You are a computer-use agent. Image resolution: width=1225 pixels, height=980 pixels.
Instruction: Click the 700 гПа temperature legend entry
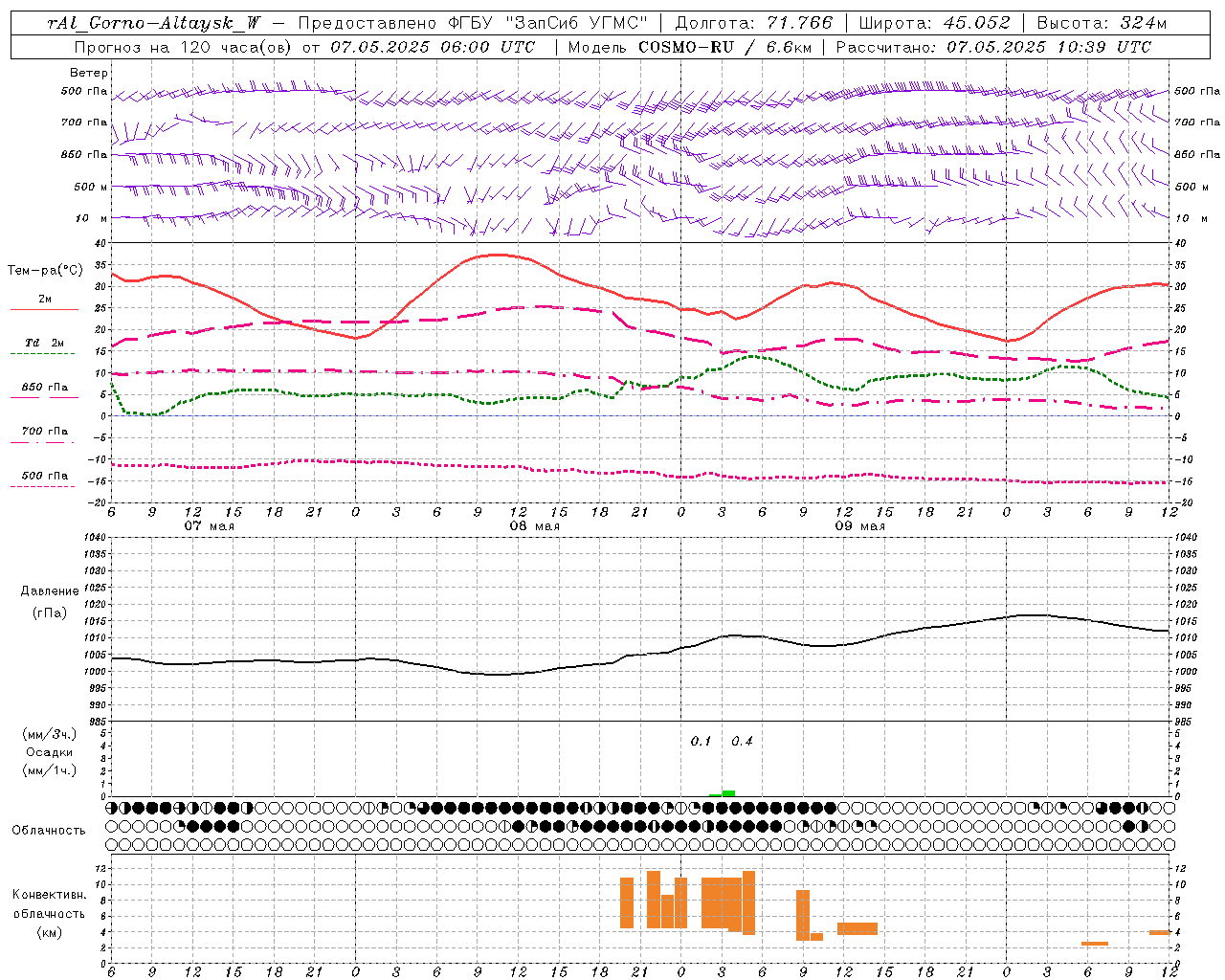pyautogui.click(x=45, y=432)
